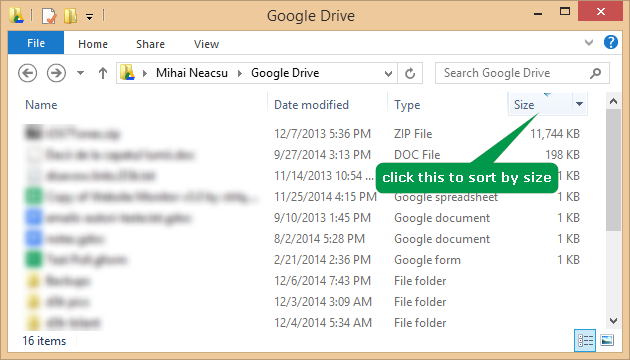Image resolution: width=630 pixels, height=360 pixels.
Task: Open the File menu tab
Action: click(x=36, y=43)
